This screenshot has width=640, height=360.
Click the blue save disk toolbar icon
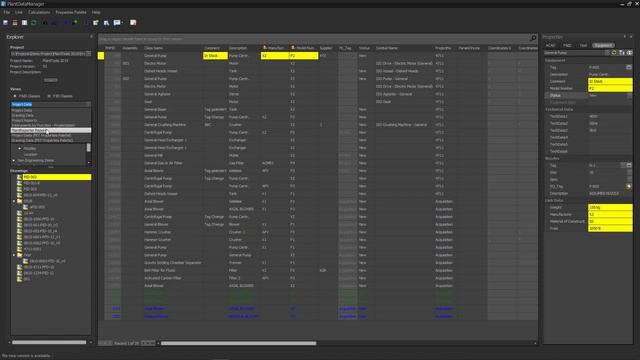click(x=5, y=23)
